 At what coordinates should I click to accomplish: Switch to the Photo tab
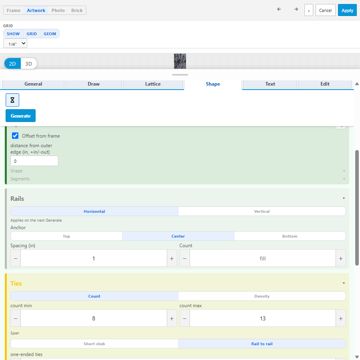pos(58,10)
